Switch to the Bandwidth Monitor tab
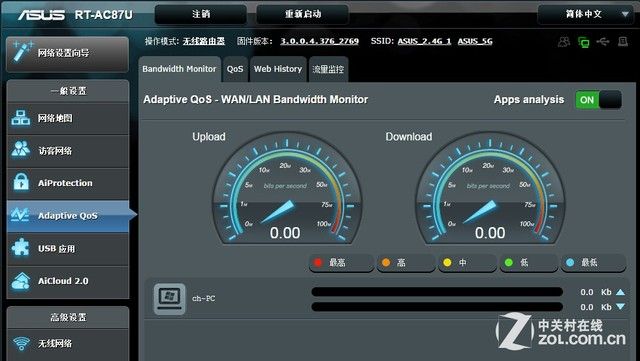This screenshot has width=640, height=361. tap(179, 69)
